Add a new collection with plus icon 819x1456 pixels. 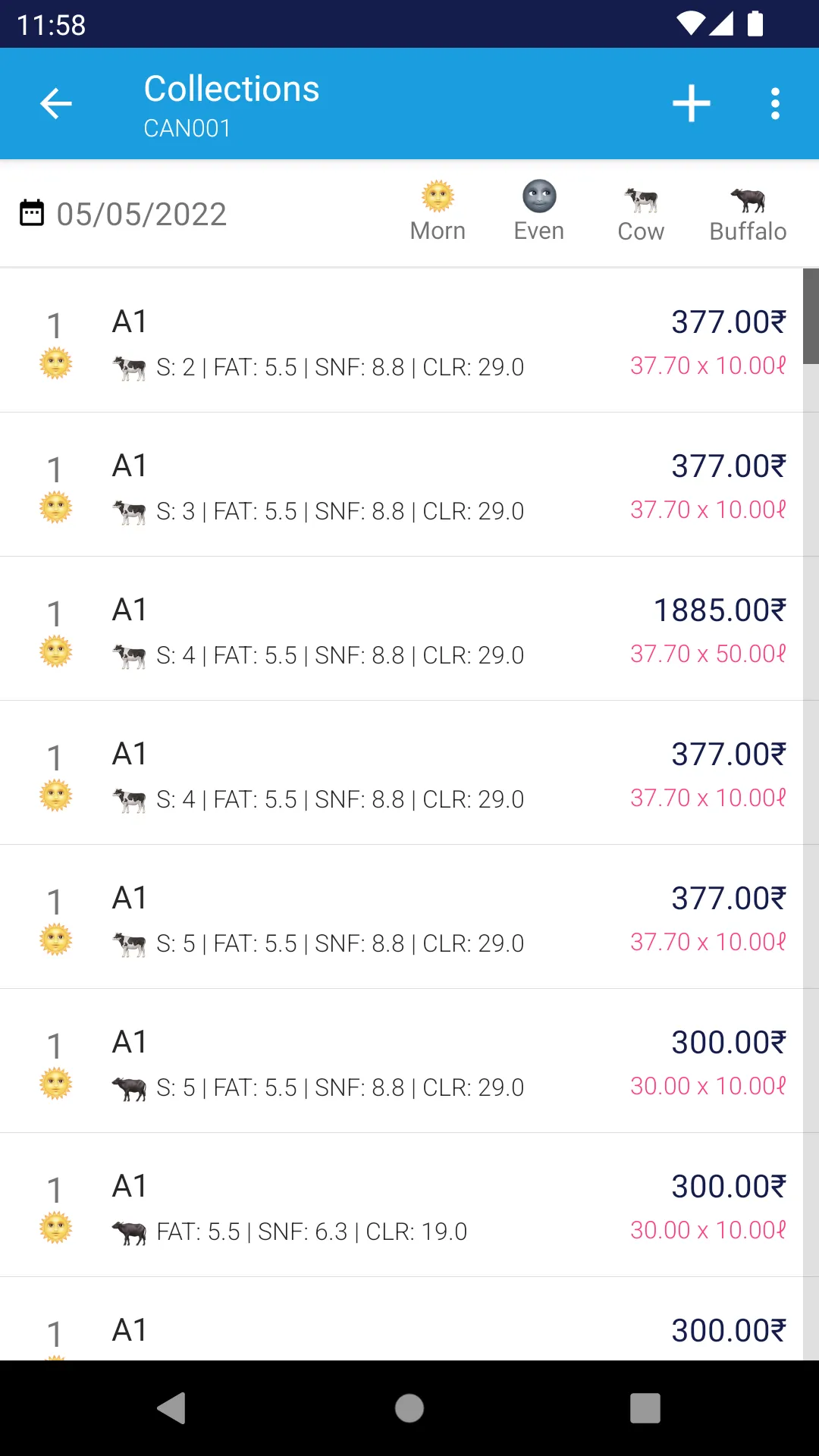click(692, 104)
